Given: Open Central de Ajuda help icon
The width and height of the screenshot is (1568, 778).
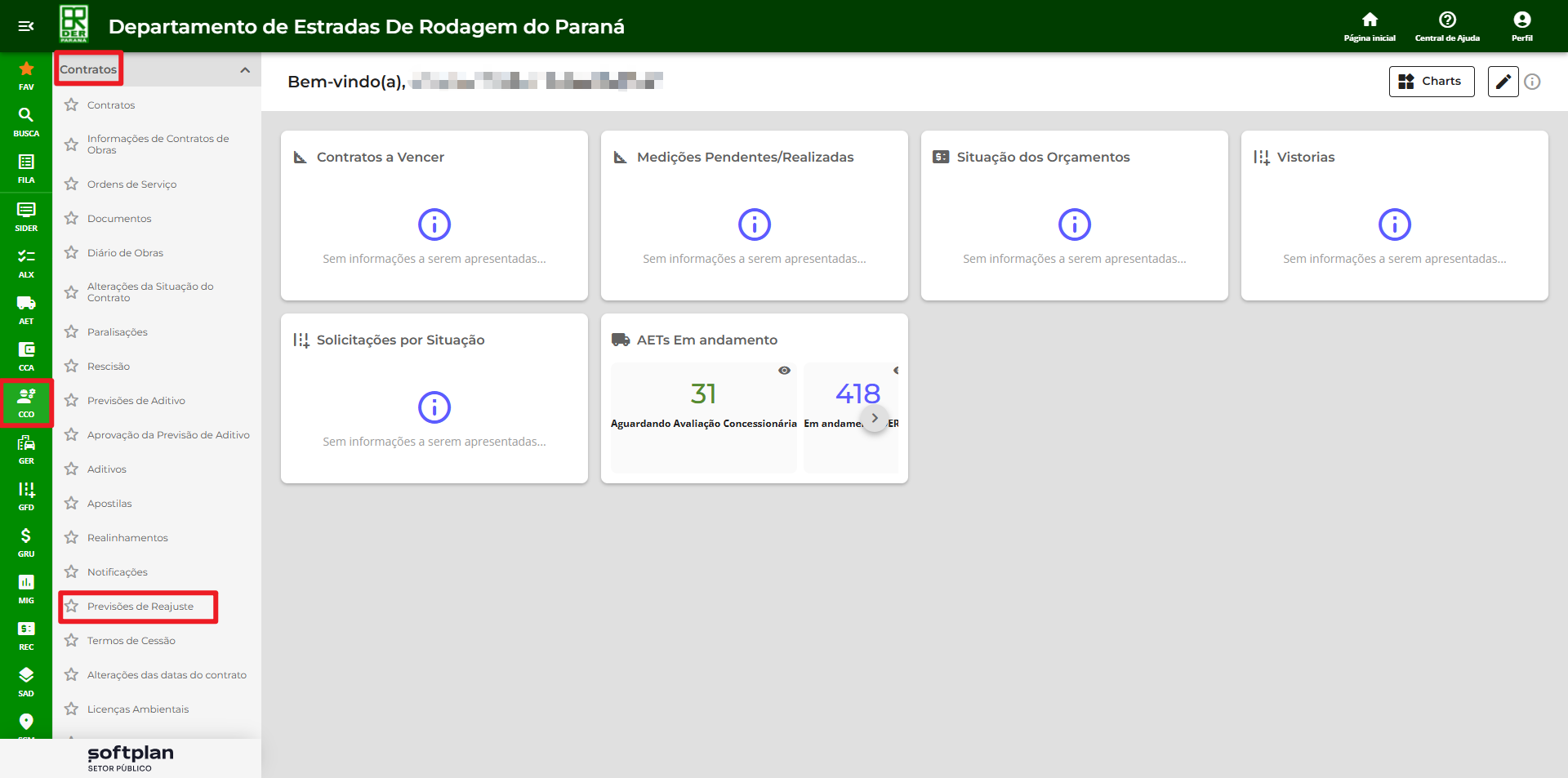Looking at the screenshot, I should (x=1446, y=25).
